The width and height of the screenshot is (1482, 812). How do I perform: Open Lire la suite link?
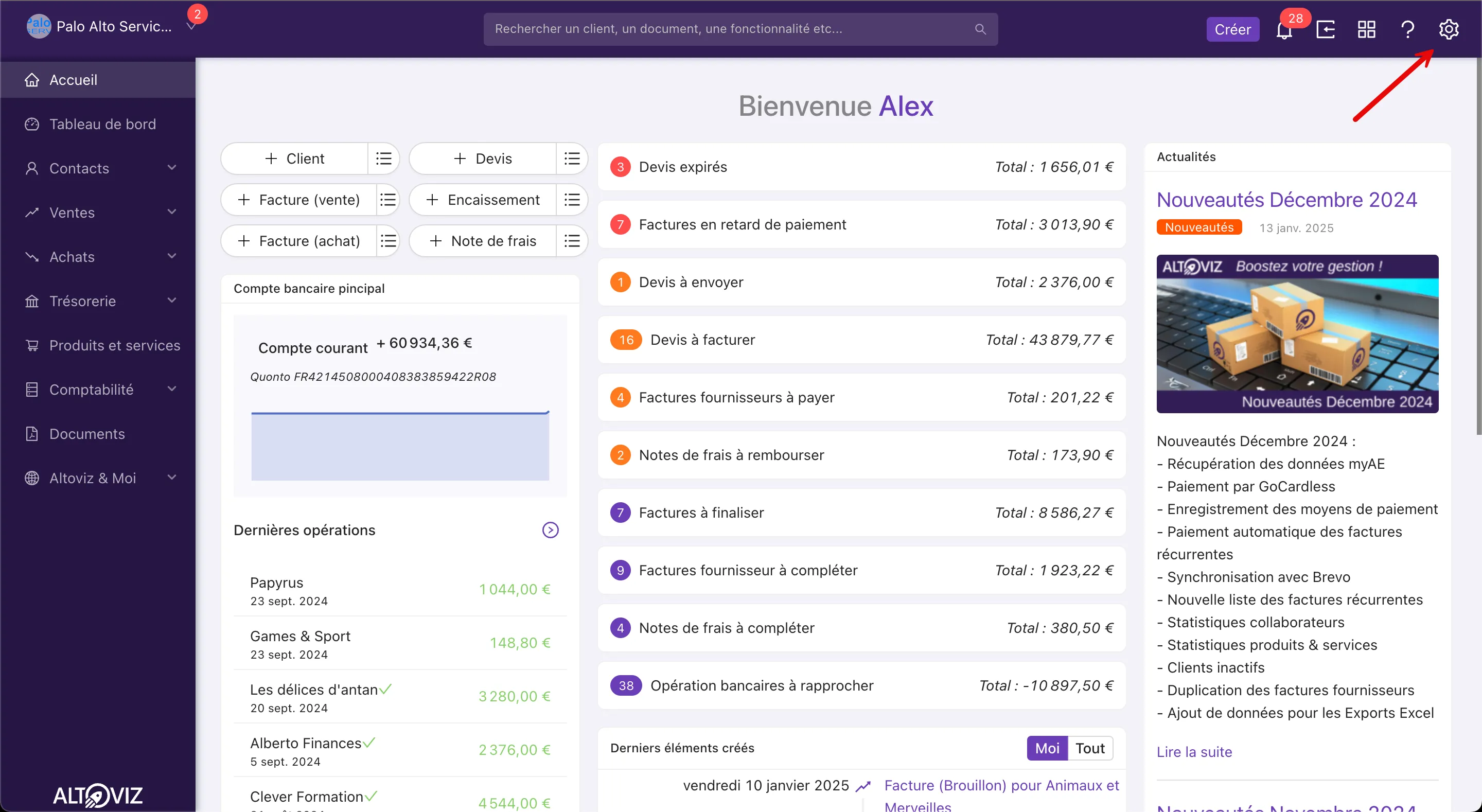pyautogui.click(x=1194, y=752)
